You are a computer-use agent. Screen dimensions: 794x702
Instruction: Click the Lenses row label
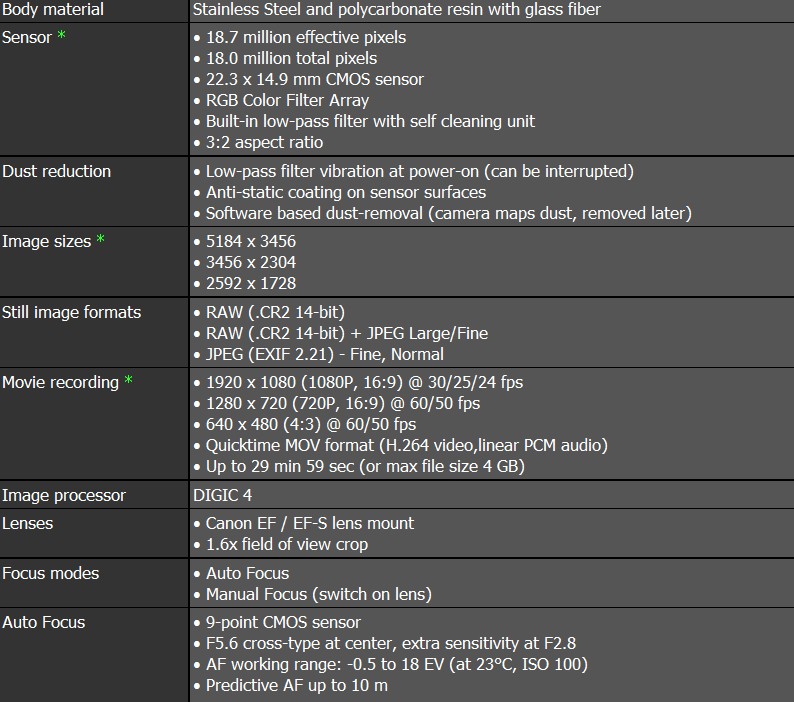[28, 523]
